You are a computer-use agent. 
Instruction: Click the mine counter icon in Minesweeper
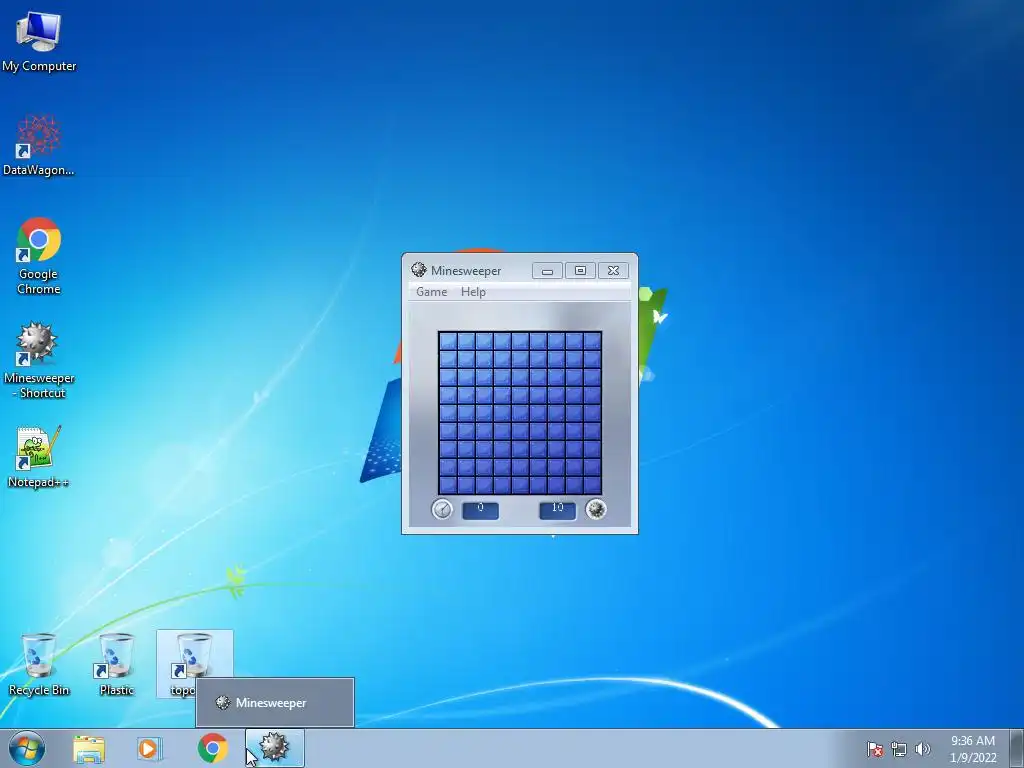click(x=596, y=509)
